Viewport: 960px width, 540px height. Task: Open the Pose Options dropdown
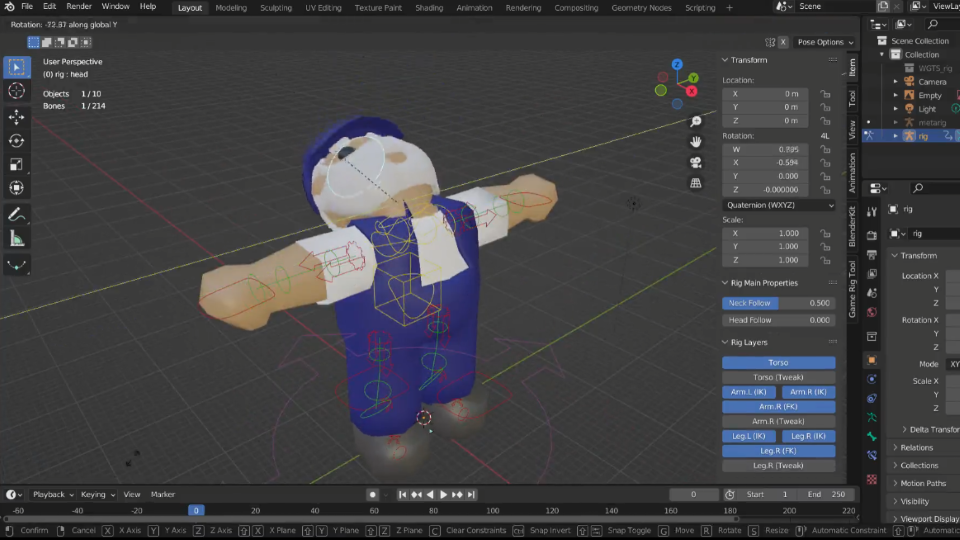click(825, 42)
